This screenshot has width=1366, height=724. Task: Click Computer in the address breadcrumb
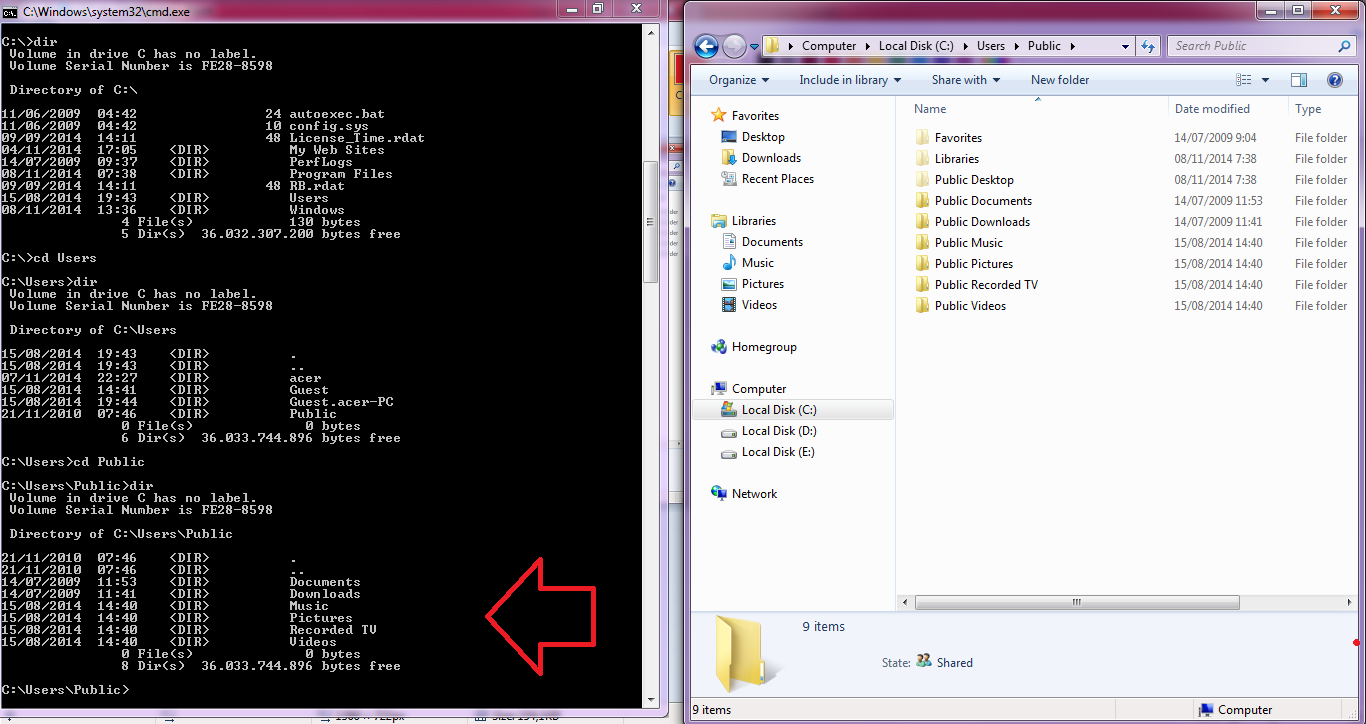[x=829, y=46]
